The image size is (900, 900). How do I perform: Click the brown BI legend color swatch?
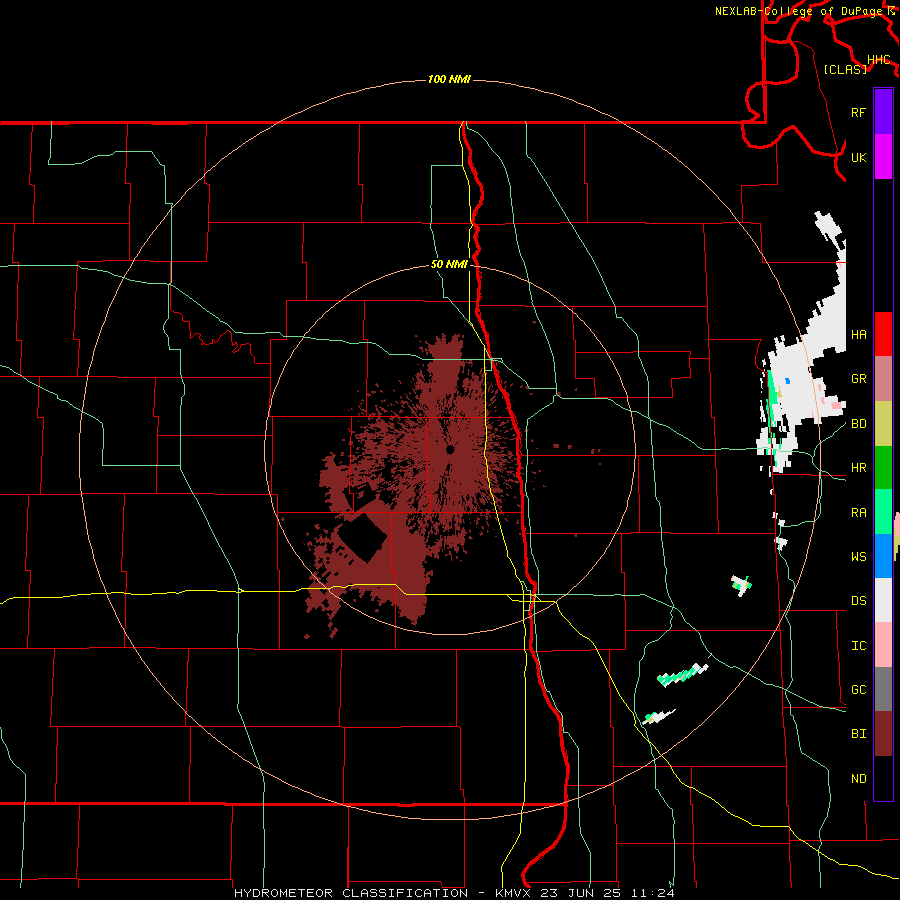click(883, 734)
